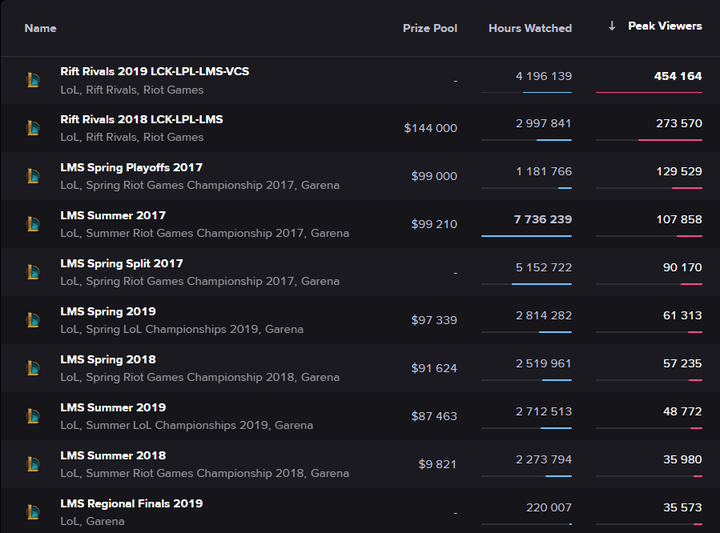Viewport: 720px width, 533px height.
Task: Click the LMS Spring Split 2017 game icon
Action: pyautogui.click(x=33, y=272)
